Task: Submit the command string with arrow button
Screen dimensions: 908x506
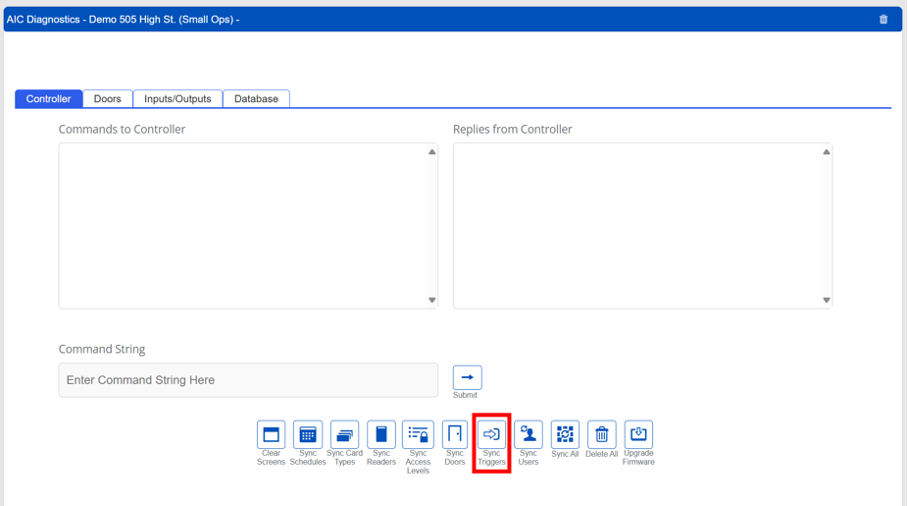Action: (467, 377)
